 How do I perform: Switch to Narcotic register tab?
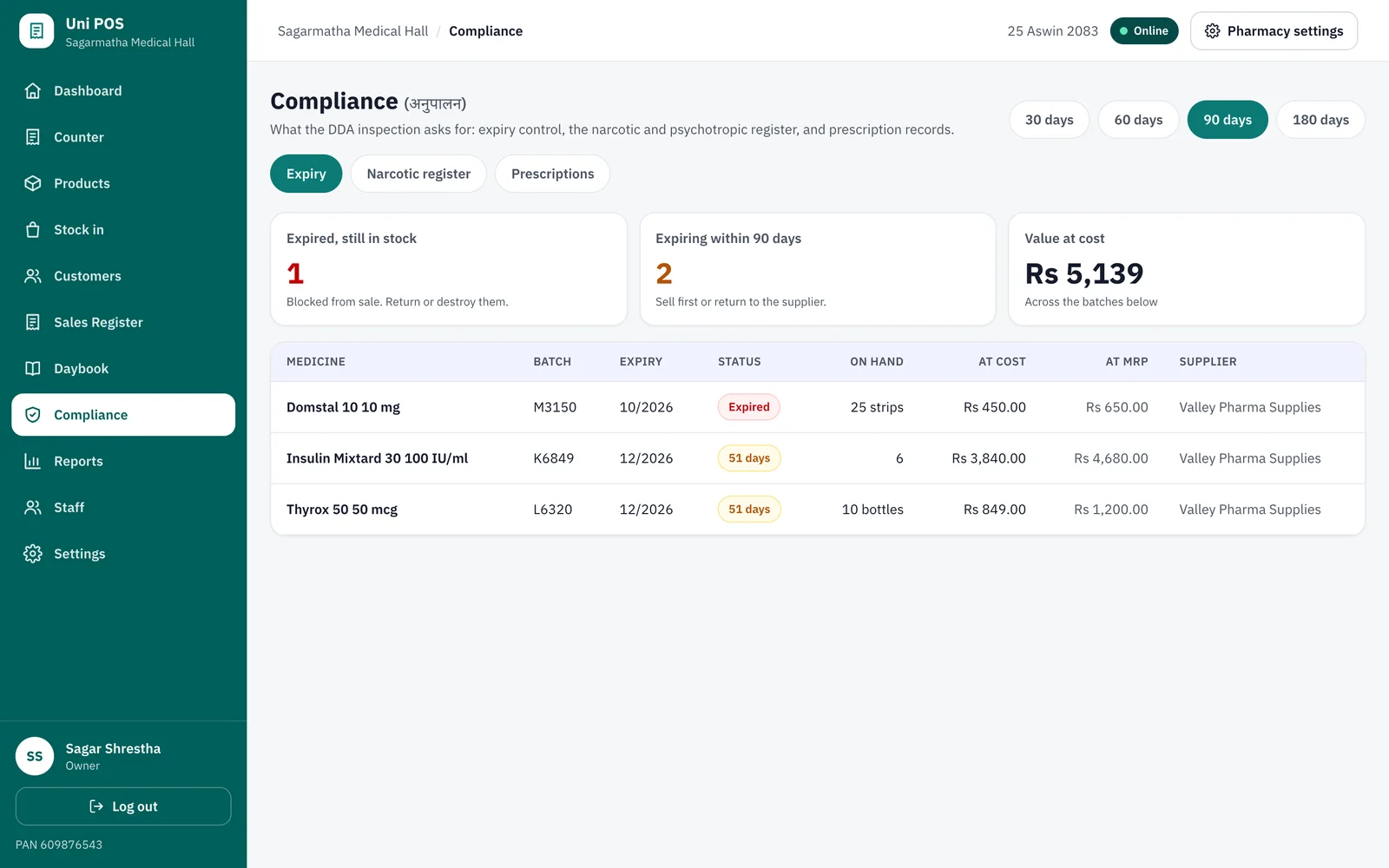[418, 174]
